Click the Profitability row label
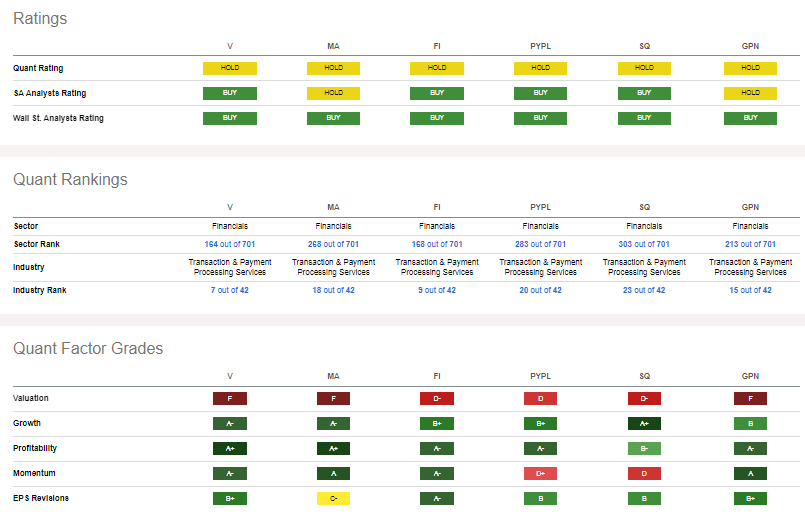Screen dimensions: 805x517 [x=35, y=448]
